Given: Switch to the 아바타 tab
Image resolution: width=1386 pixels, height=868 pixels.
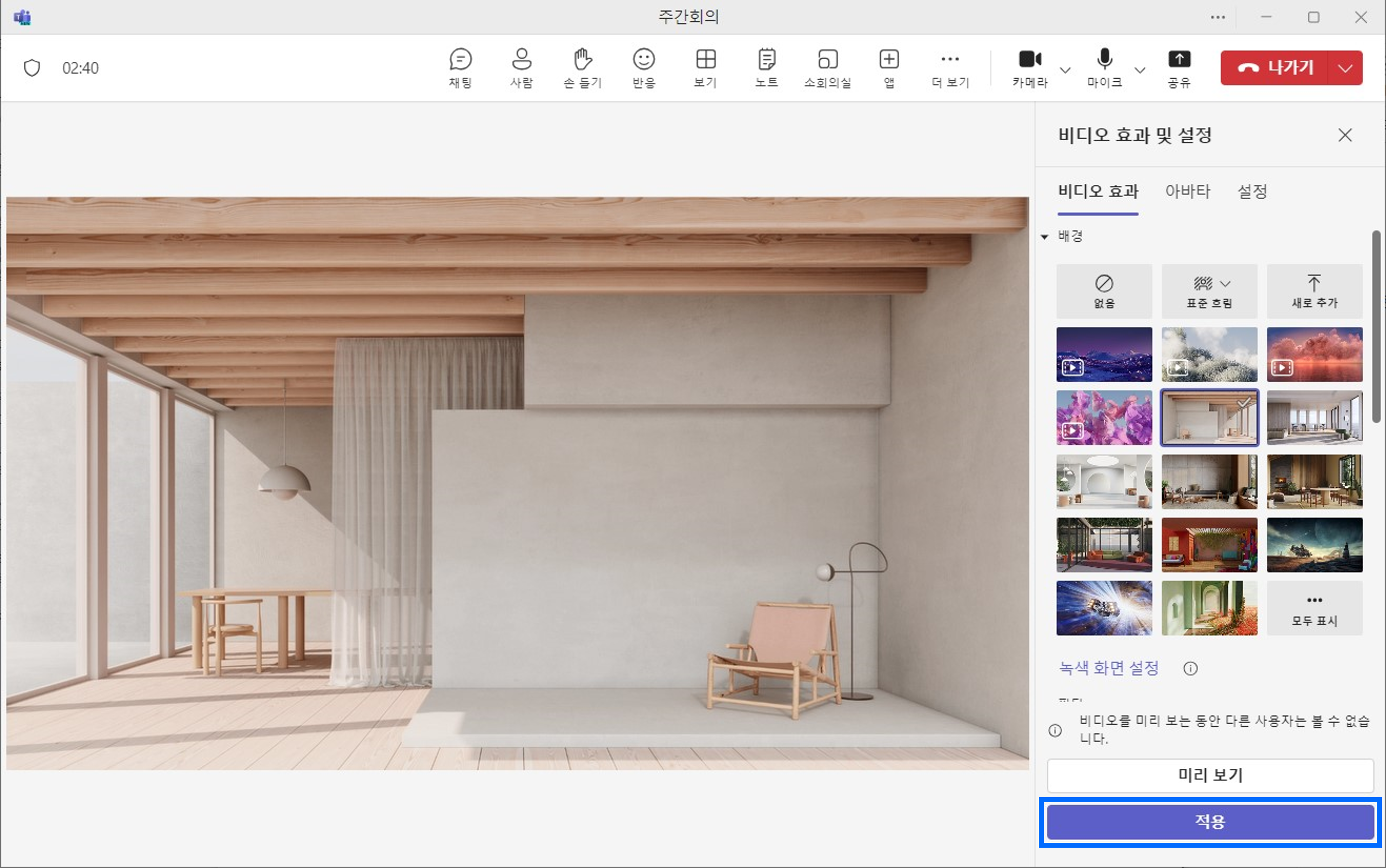Looking at the screenshot, I should pos(1187,191).
